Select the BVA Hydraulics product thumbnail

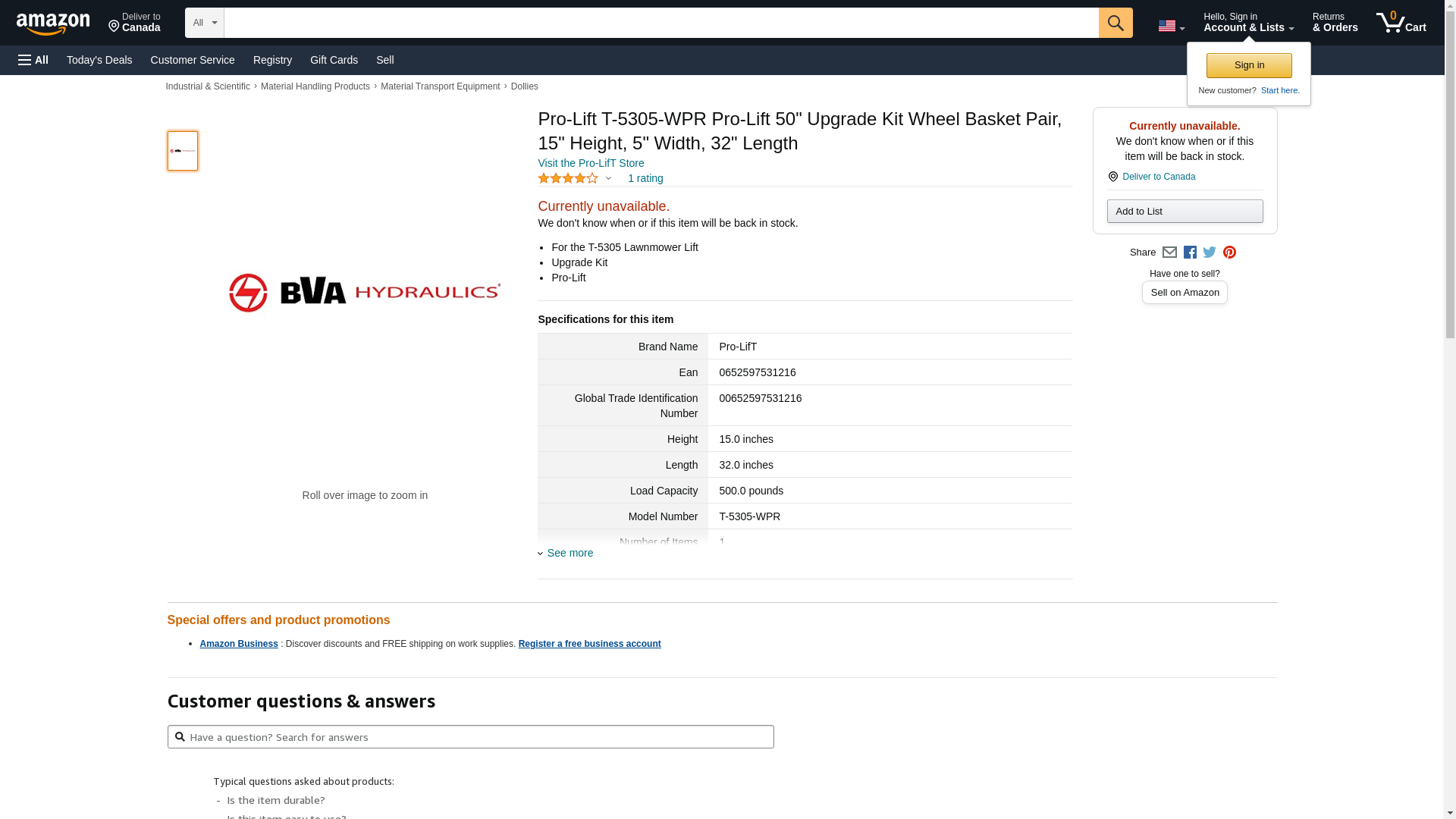(x=183, y=151)
